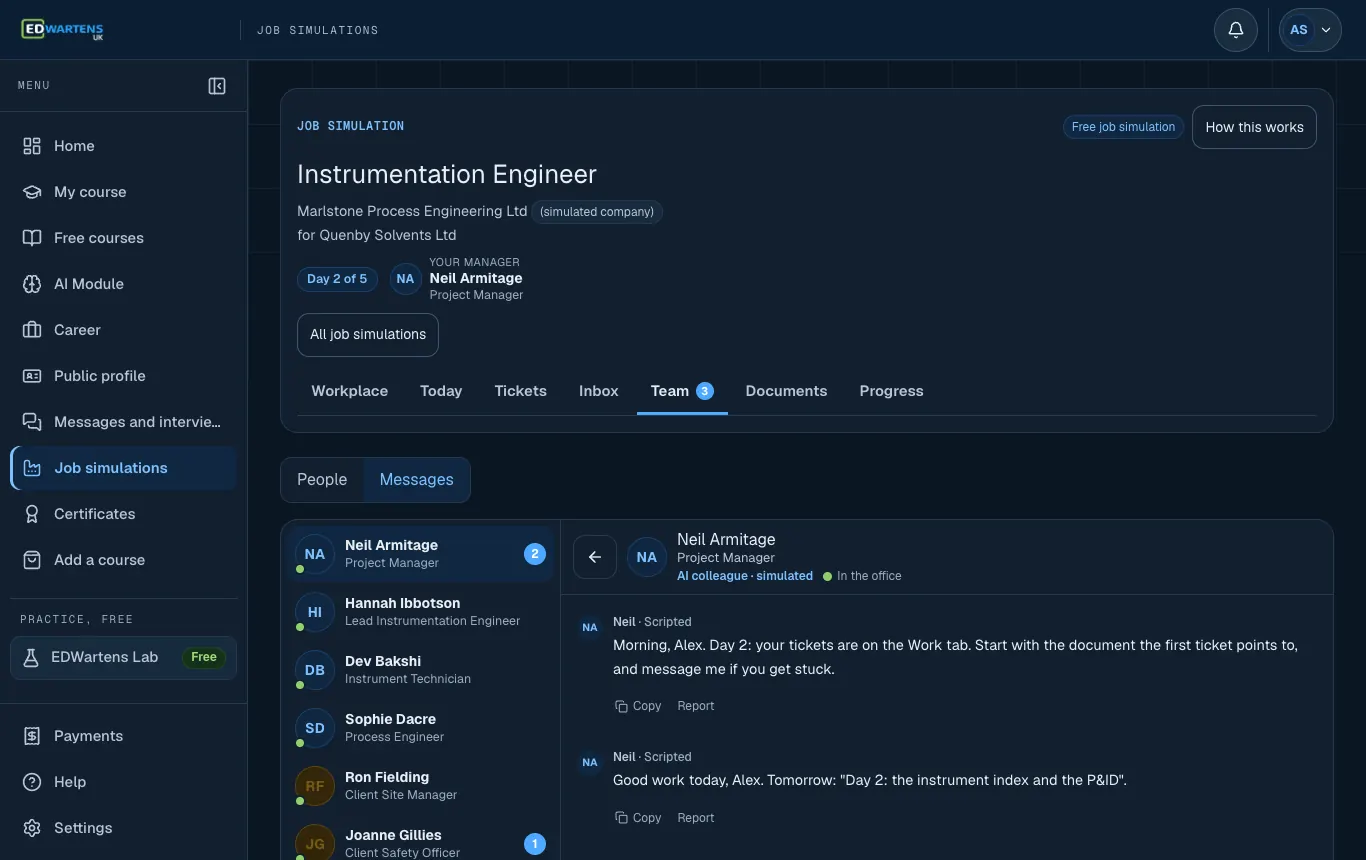Copy Neil's "Morning, Alex" message
Screen dimensions: 1366x860
tap(638, 706)
